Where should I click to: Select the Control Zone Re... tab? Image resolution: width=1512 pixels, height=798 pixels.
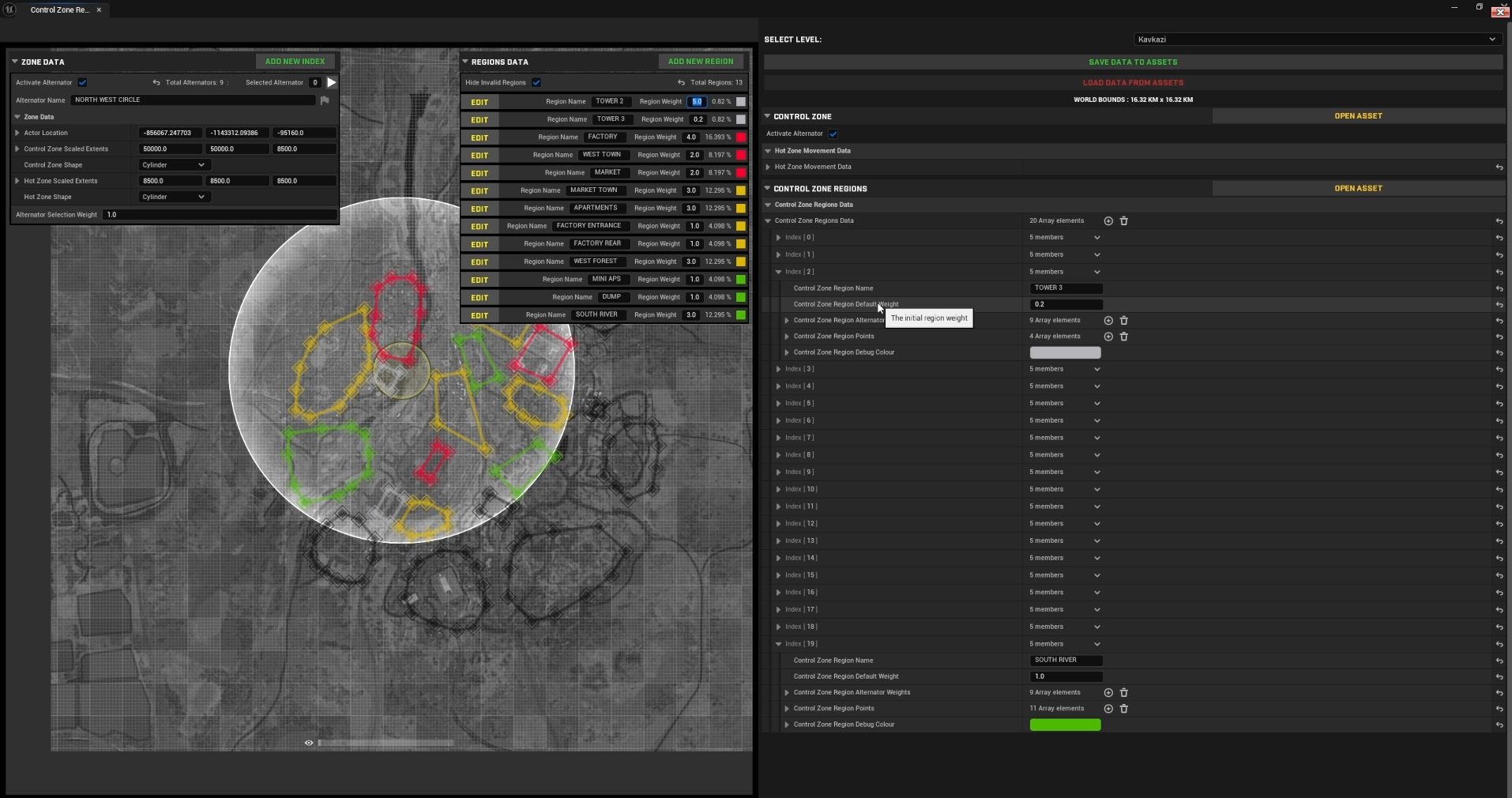[x=59, y=10]
